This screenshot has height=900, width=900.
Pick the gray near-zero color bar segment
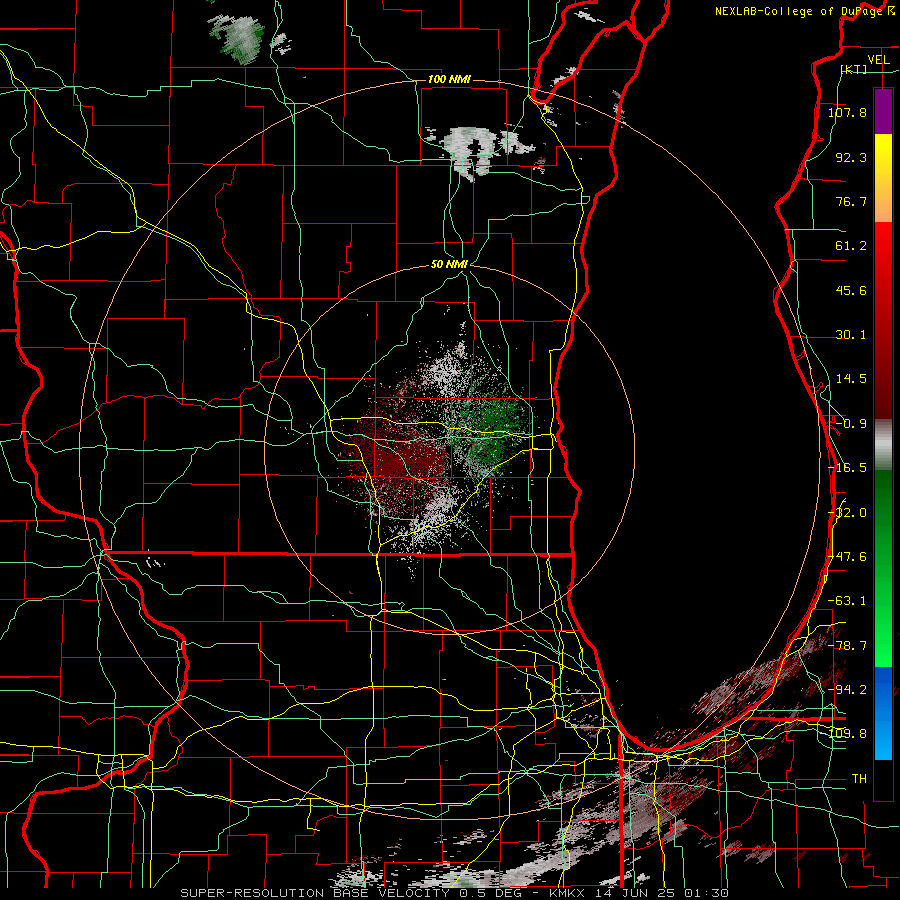(883, 442)
